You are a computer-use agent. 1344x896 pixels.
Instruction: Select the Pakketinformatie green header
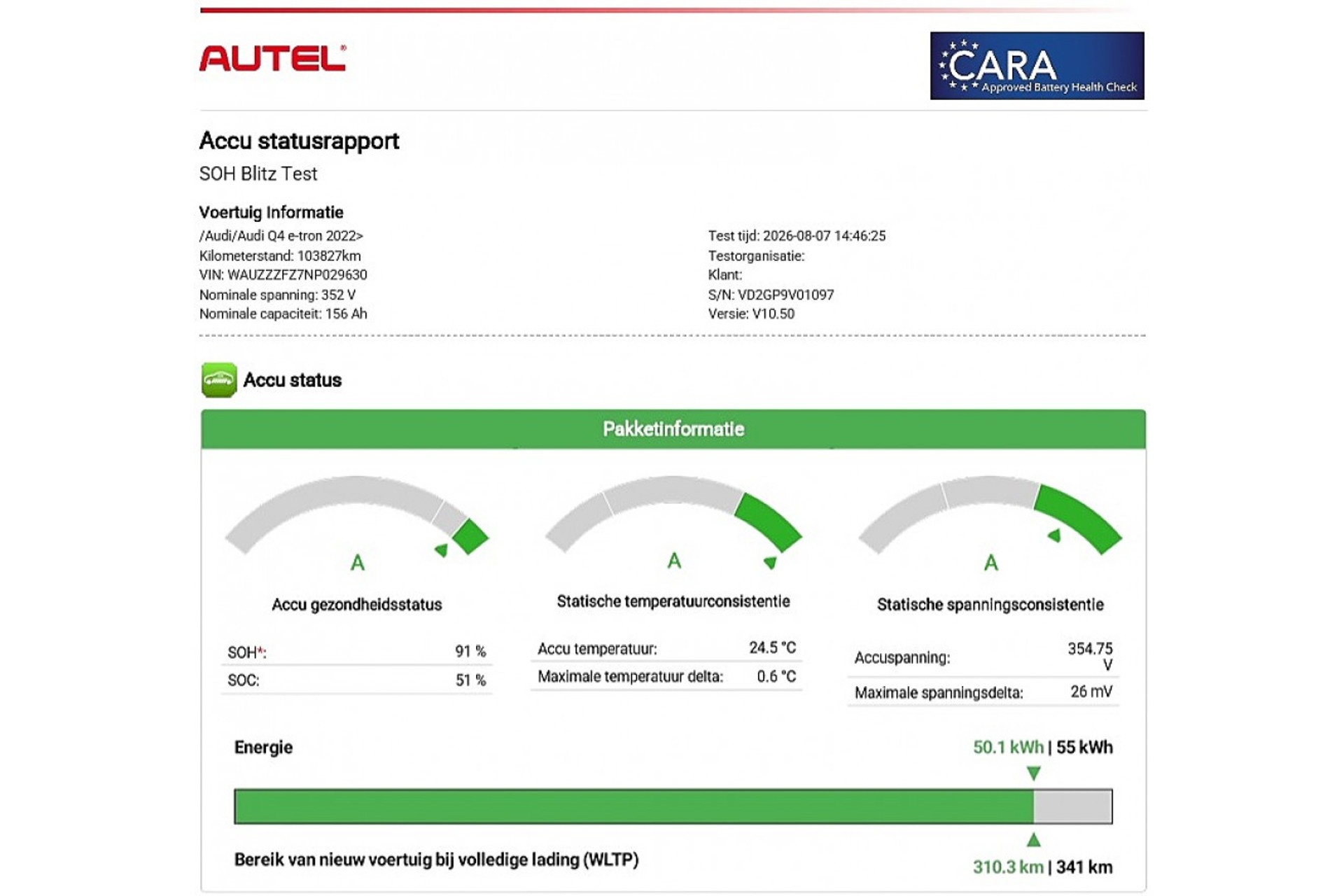pyautogui.click(x=673, y=429)
